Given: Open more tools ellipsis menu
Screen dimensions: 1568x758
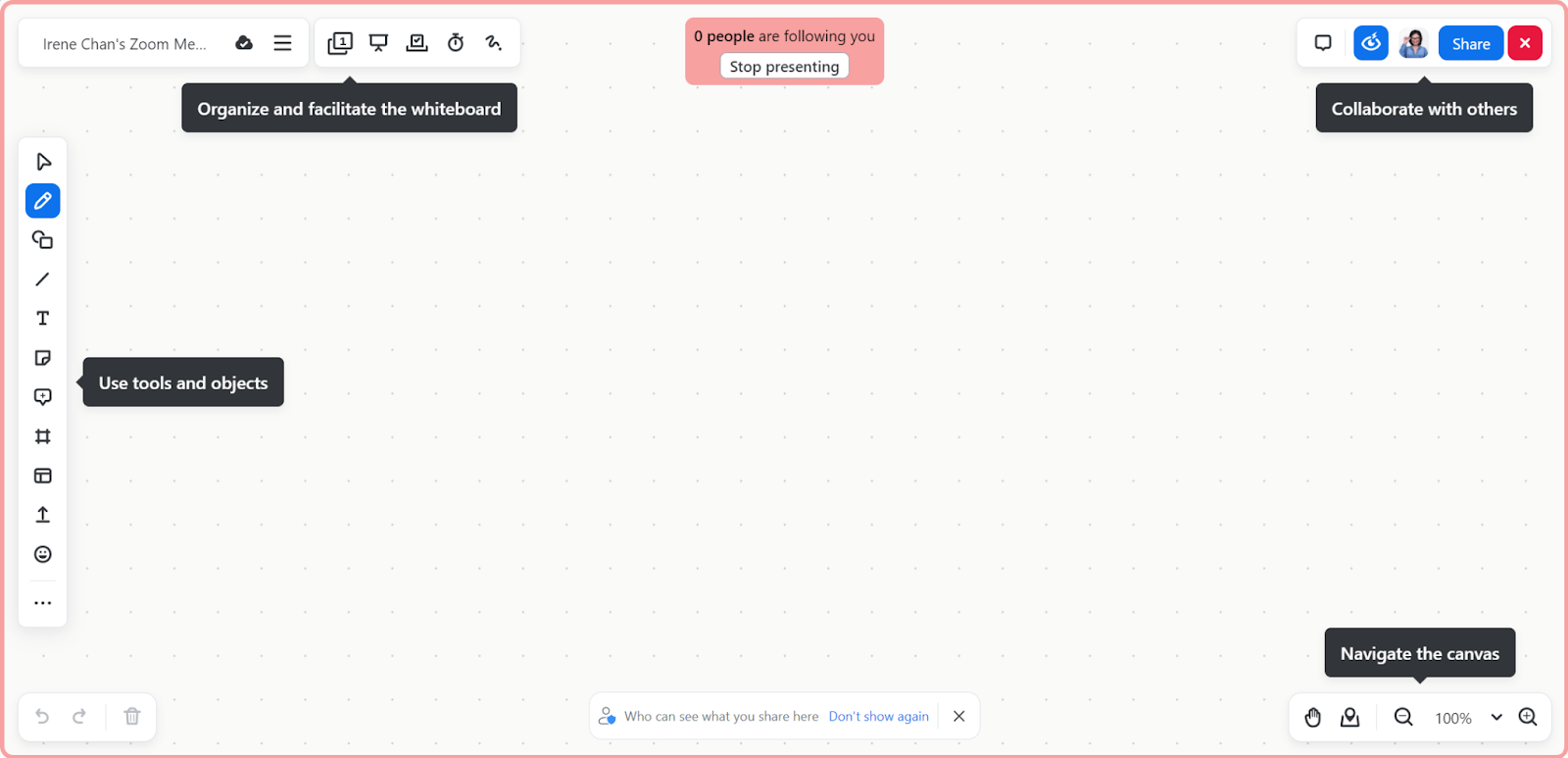Looking at the screenshot, I should coord(43,603).
